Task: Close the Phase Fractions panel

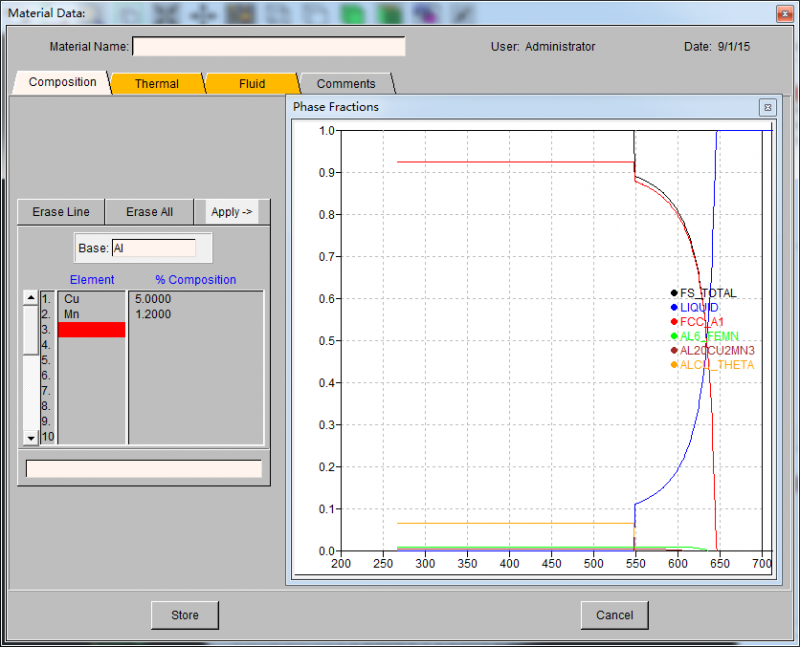Action: [766, 107]
